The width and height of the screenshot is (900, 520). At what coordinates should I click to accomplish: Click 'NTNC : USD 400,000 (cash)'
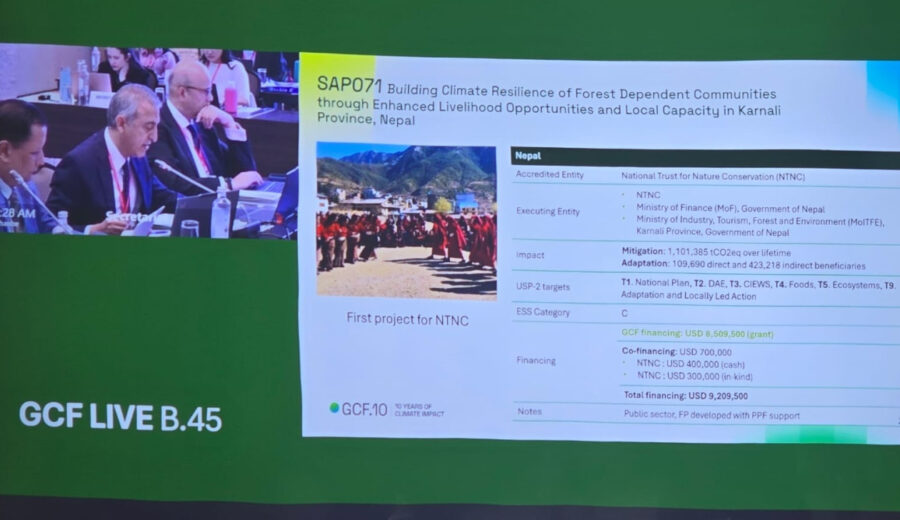pyautogui.click(x=690, y=364)
